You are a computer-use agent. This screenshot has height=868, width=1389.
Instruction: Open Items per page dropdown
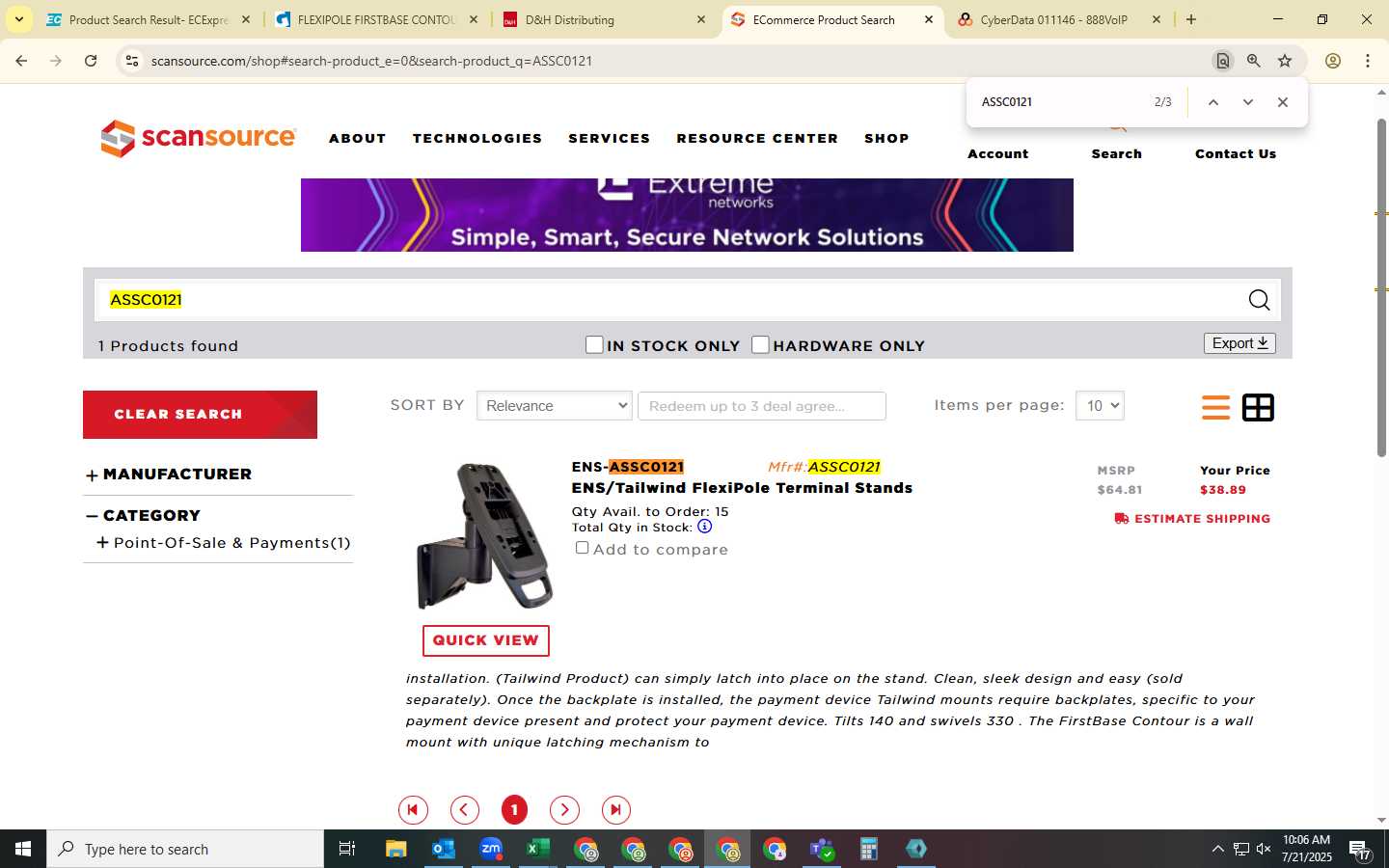(x=1100, y=406)
